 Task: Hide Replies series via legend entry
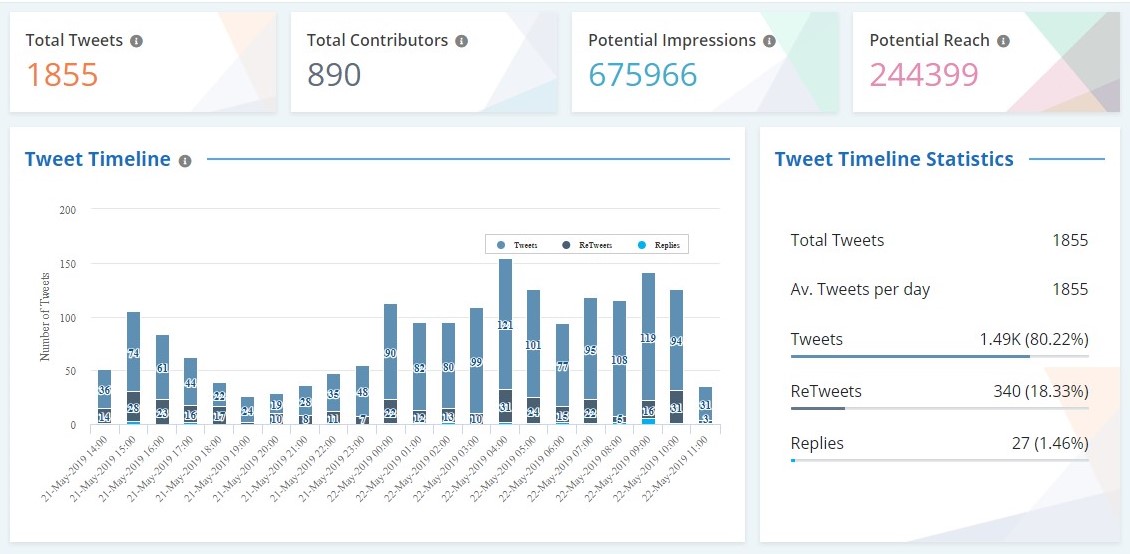tap(659, 245)
